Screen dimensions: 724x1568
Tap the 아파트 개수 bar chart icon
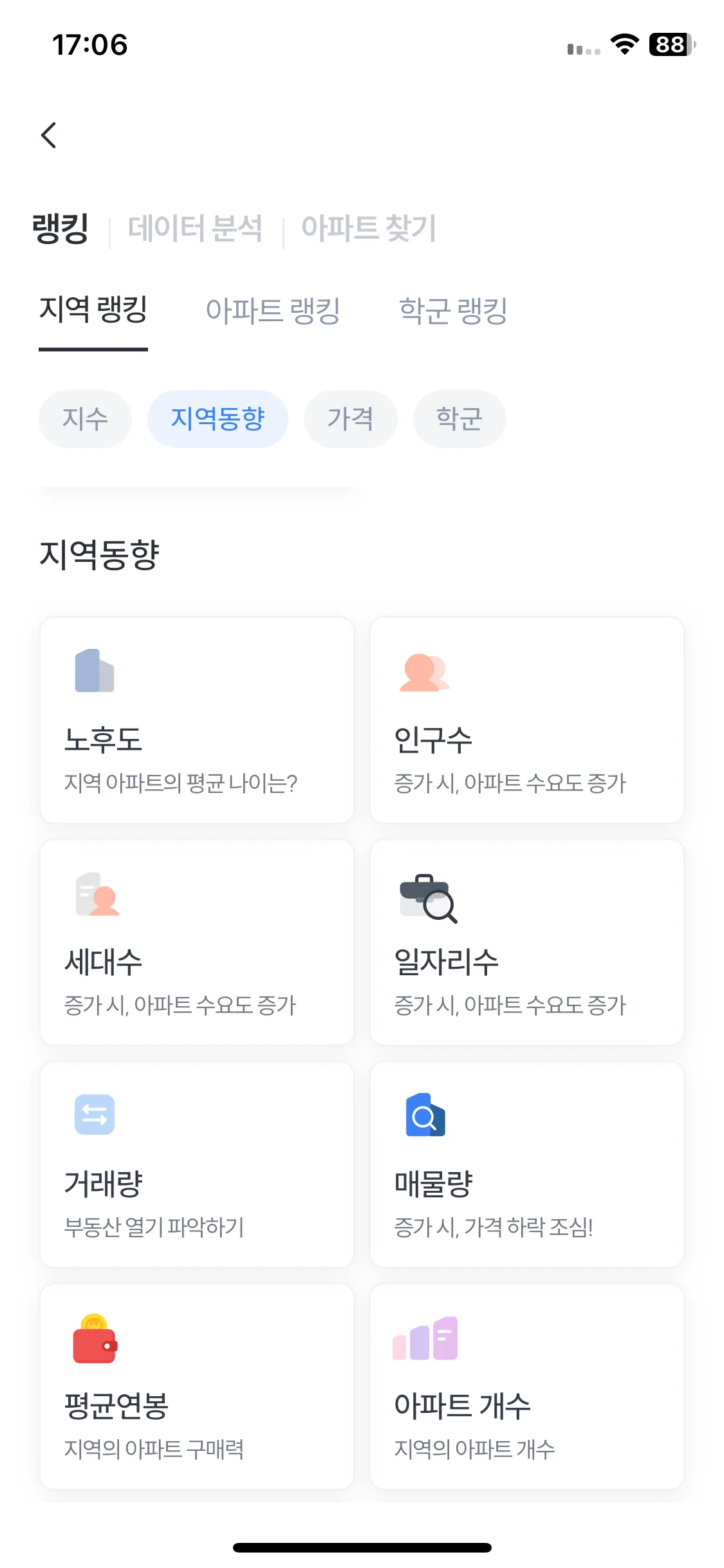[425, 1338]
